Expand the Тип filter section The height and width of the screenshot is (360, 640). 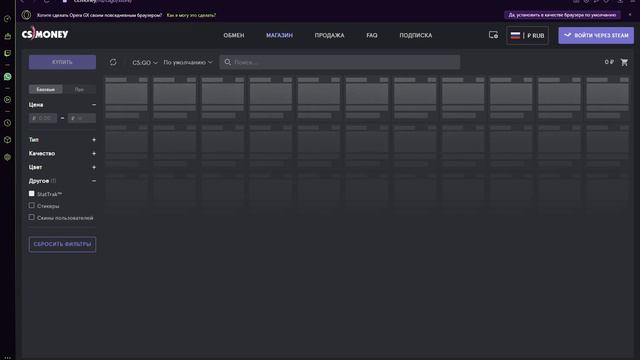tap(94, 140)
